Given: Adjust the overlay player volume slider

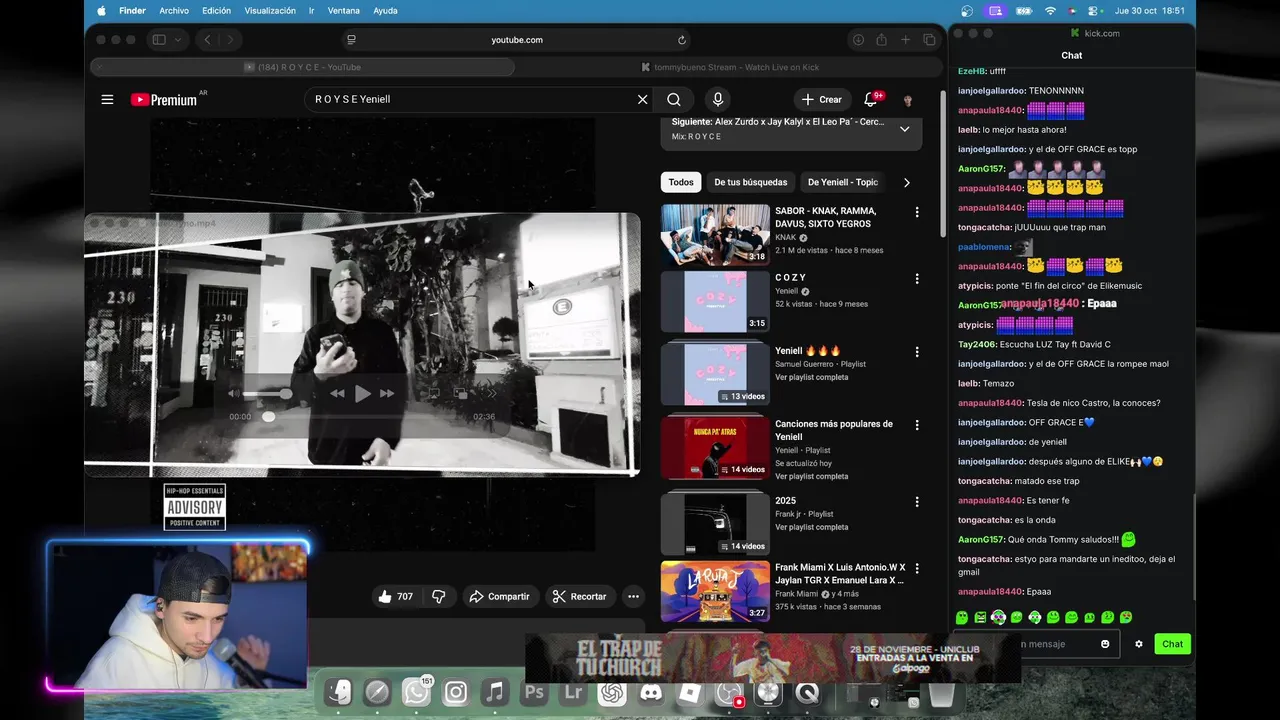Looking at the screenshot, I should pos(268,394).
